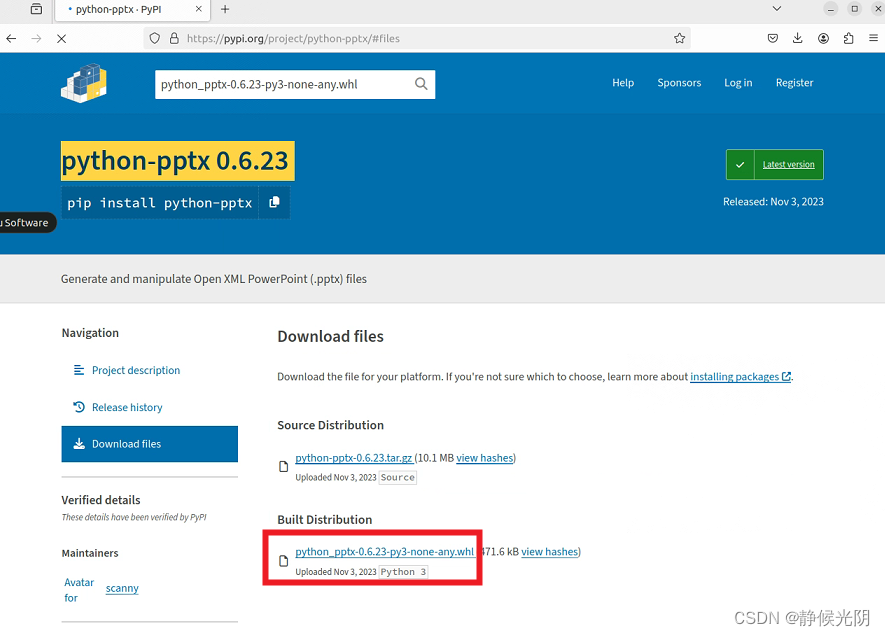Click the whl file document icon
Screen dimensions: 885x636
283,561
